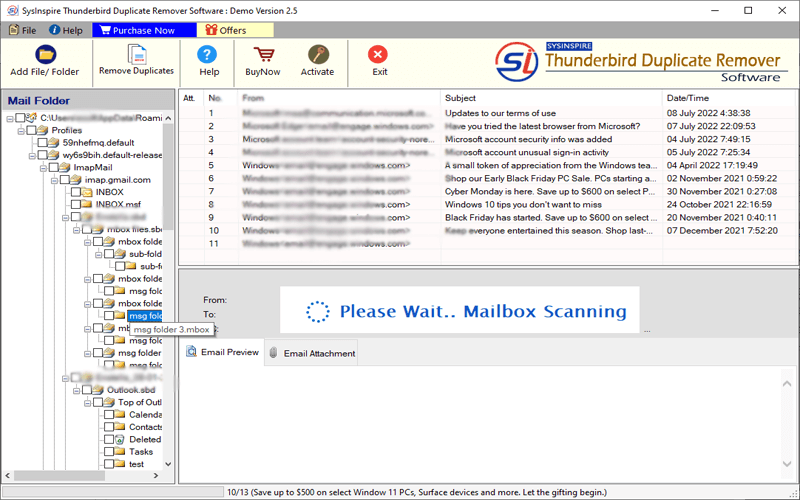Image resolution: width=800 pixels, height=500 pixels.
Task: Click the Profiles folder icon
Action: click(42, 131)
